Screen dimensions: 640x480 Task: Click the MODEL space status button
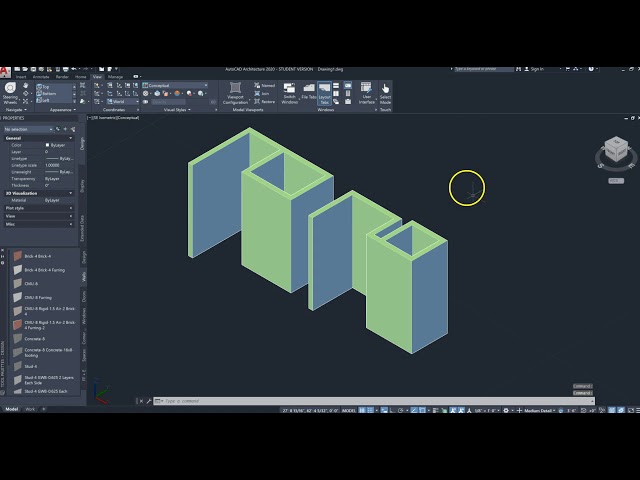[349, 411]
